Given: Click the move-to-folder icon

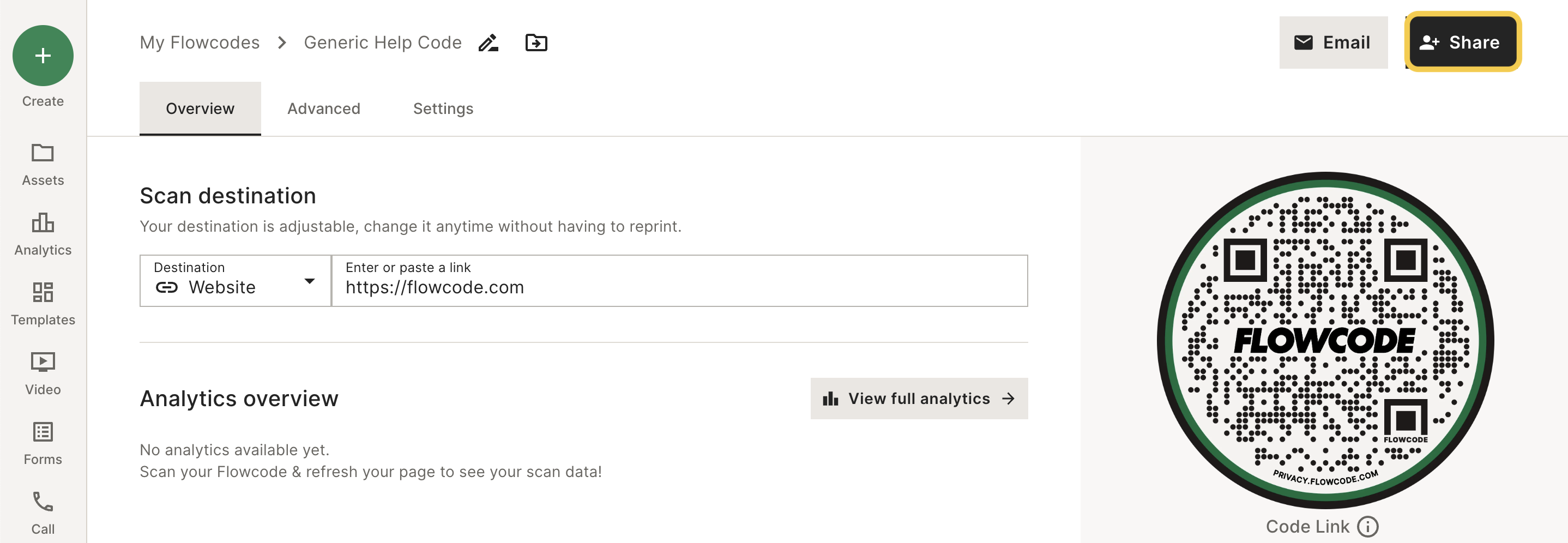Looking at the screenshot, I should pos(536,43).
